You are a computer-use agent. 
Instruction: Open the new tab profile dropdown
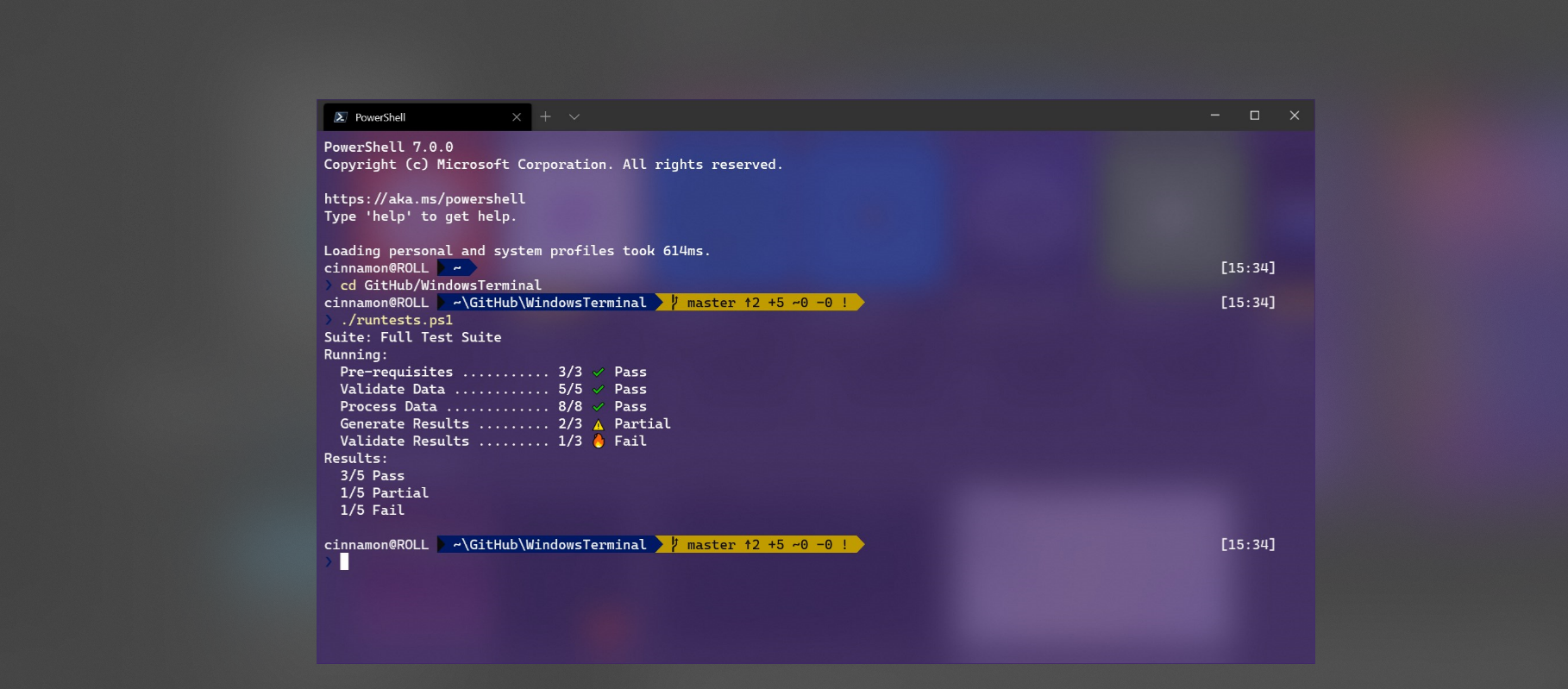click(x=574, y=116)
